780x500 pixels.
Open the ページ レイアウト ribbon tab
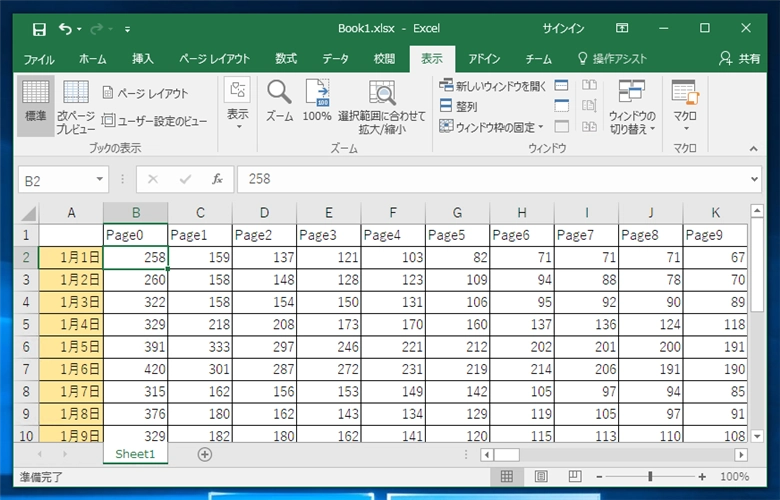click(214, 59)
